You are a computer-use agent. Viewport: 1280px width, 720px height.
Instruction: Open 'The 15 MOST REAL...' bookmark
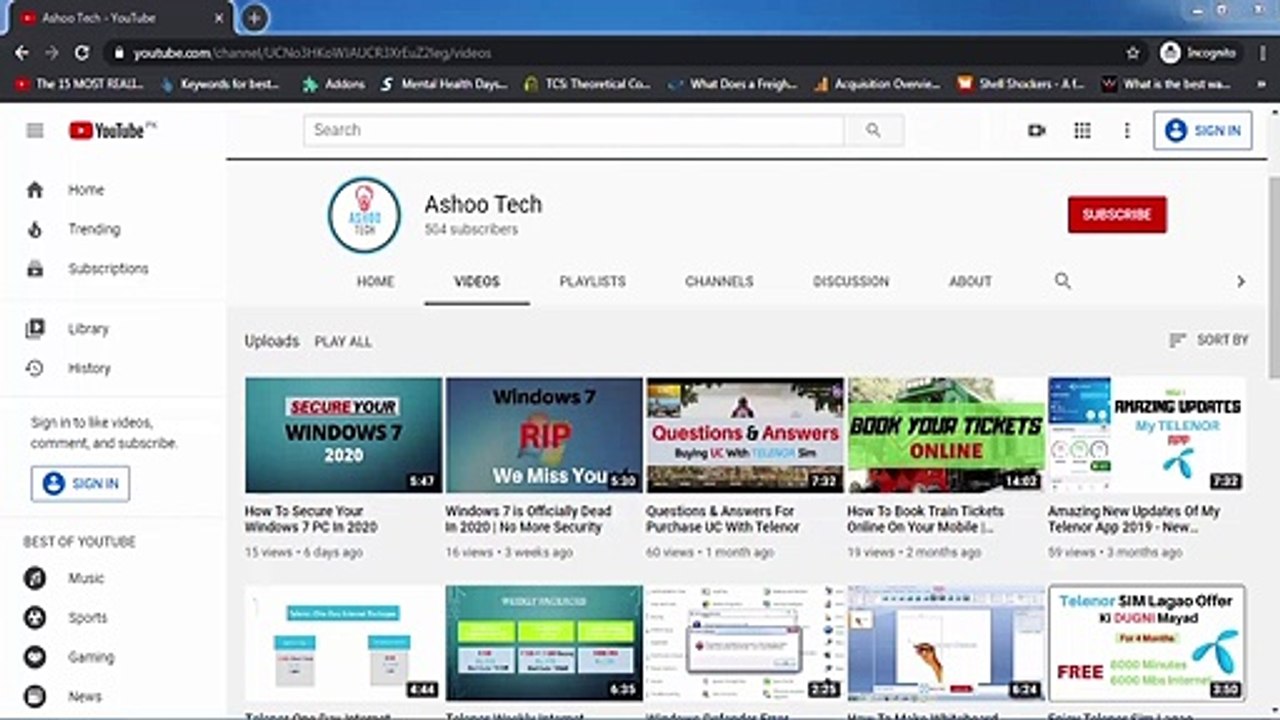pos(80,84)
